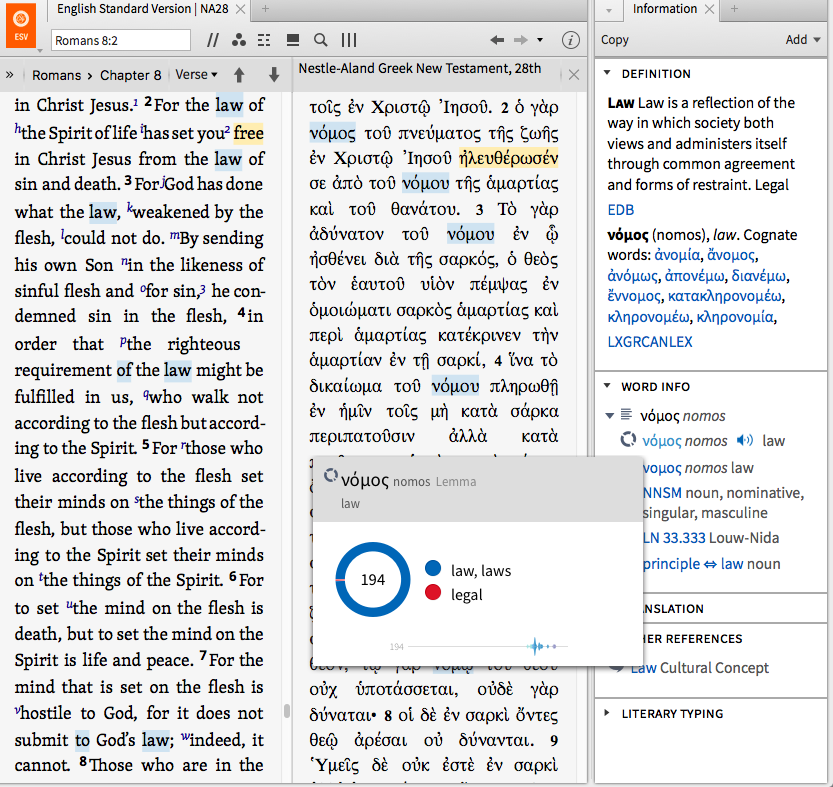Collapse the νόμος nomos entry
The image size is (833, 787).
[610, 416]
